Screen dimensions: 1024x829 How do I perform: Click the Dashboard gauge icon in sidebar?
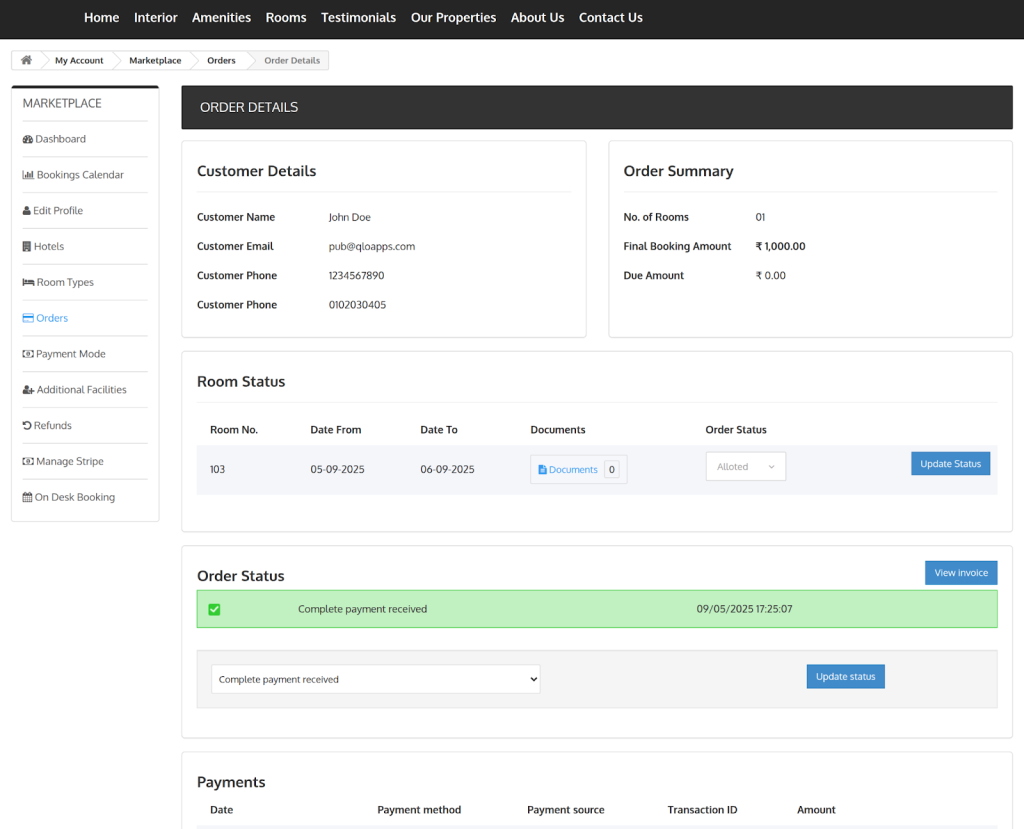pos(27,139)
